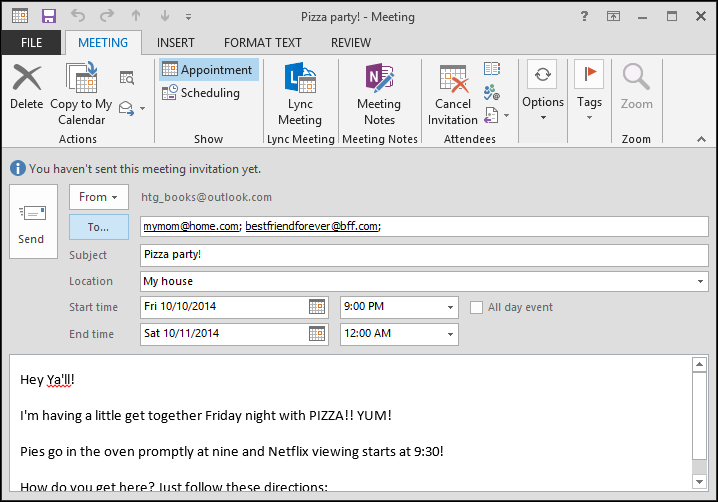Expand Response Options dropdown arrow

point(506,115)
